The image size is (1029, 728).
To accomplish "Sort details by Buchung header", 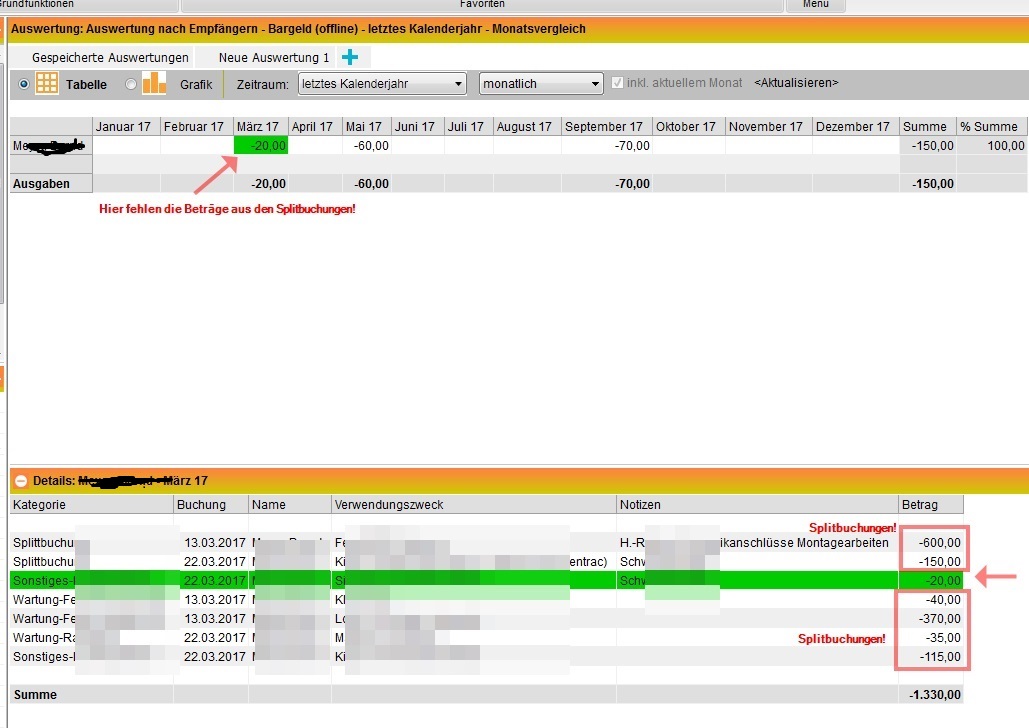I will 211,505.
